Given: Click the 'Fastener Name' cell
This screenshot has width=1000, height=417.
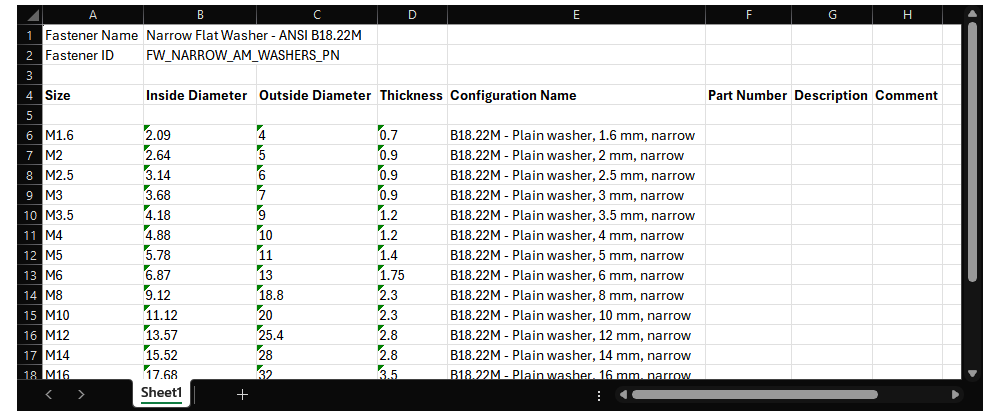Looking at the screenshot, I should (x=93, y=35).
